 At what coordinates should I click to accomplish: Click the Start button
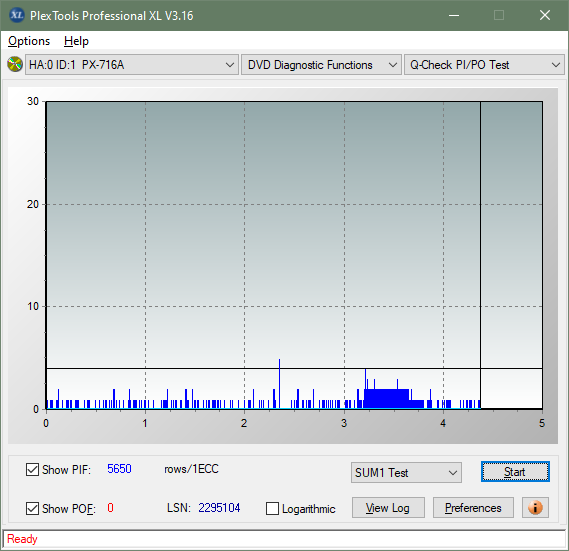point(515,472)
